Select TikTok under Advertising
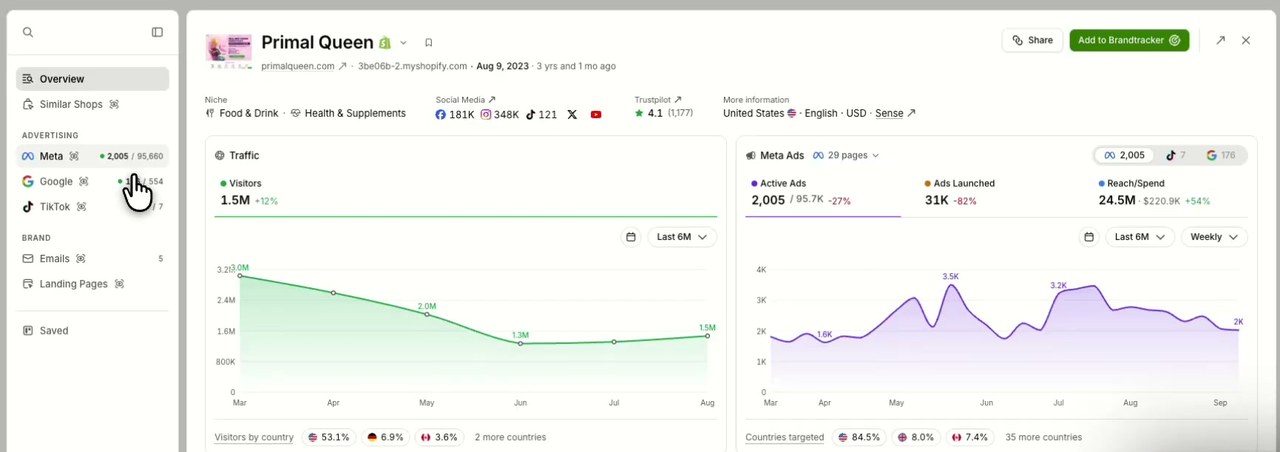 92,207
